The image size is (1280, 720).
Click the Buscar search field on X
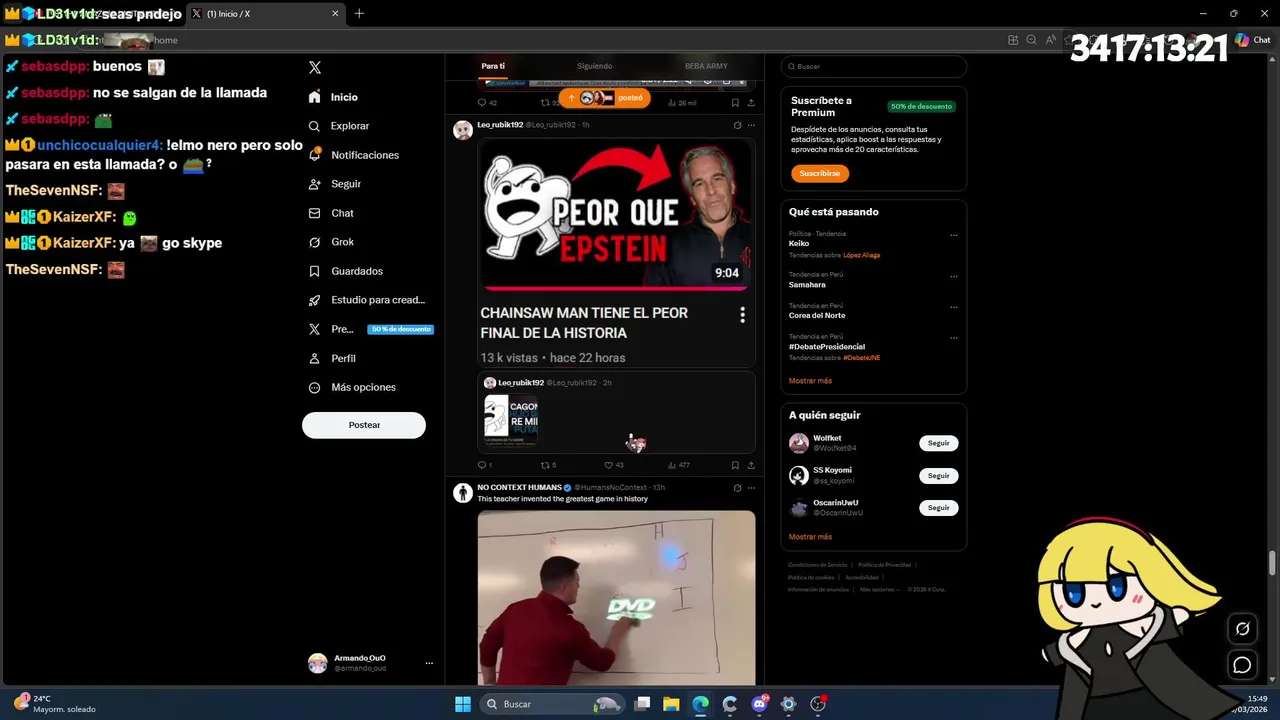[874, 66]
